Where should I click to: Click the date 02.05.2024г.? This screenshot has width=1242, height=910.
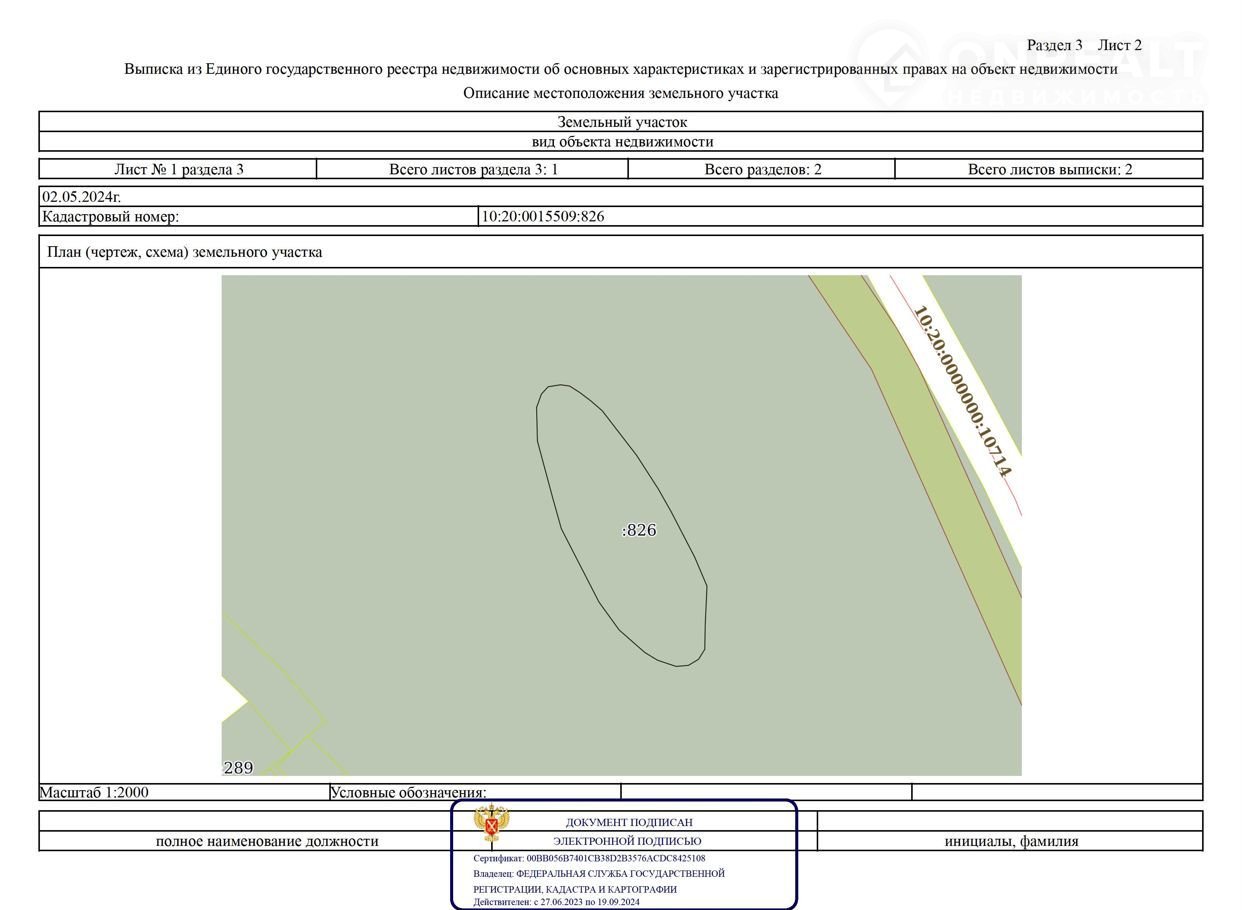81,196
